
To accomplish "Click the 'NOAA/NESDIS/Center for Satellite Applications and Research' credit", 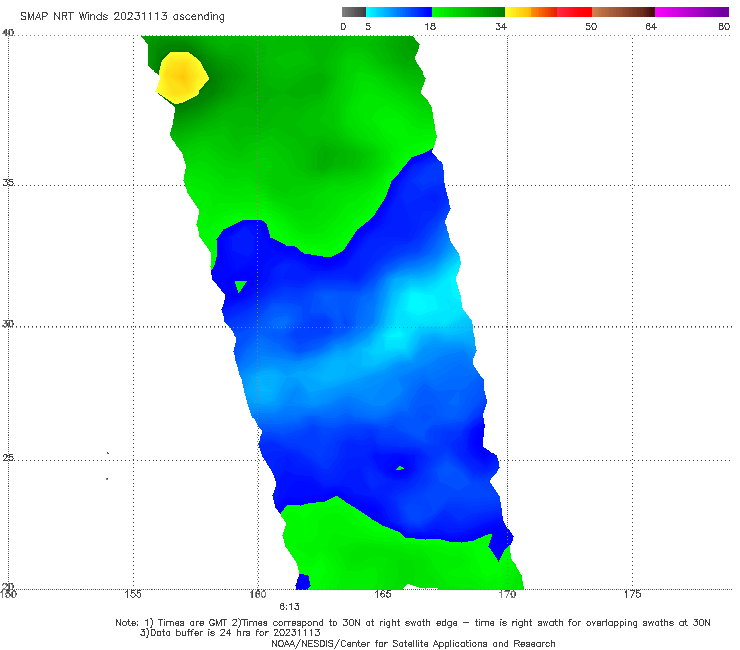I will point(413,644).
